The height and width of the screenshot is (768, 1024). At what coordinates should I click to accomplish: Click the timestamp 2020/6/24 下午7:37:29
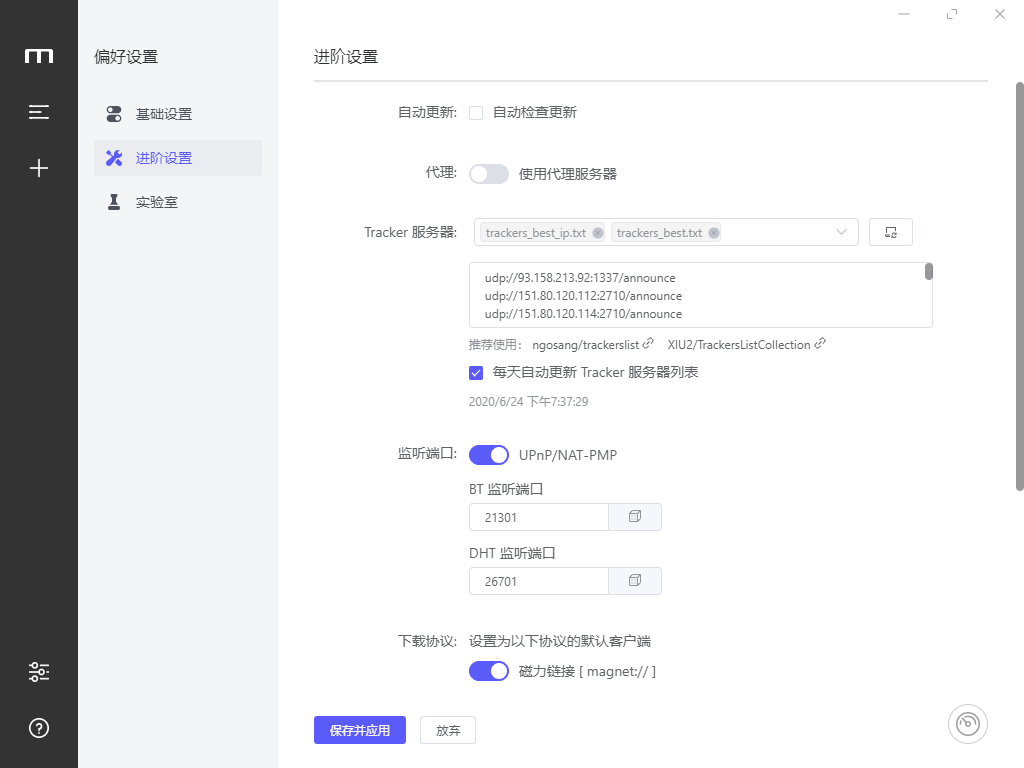528,402
